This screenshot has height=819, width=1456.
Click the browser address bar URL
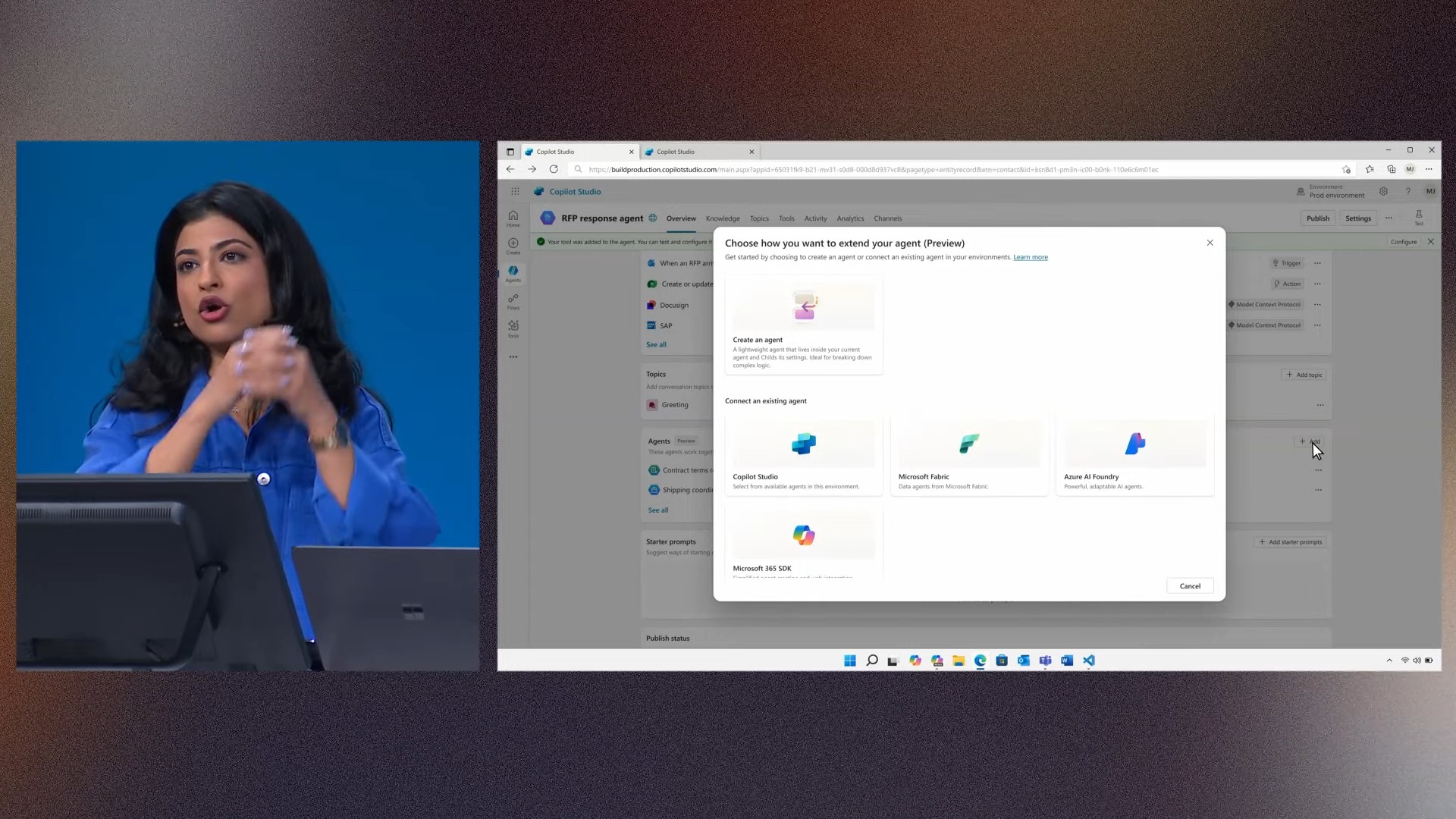pyautogui.click(x=873, y=170)
